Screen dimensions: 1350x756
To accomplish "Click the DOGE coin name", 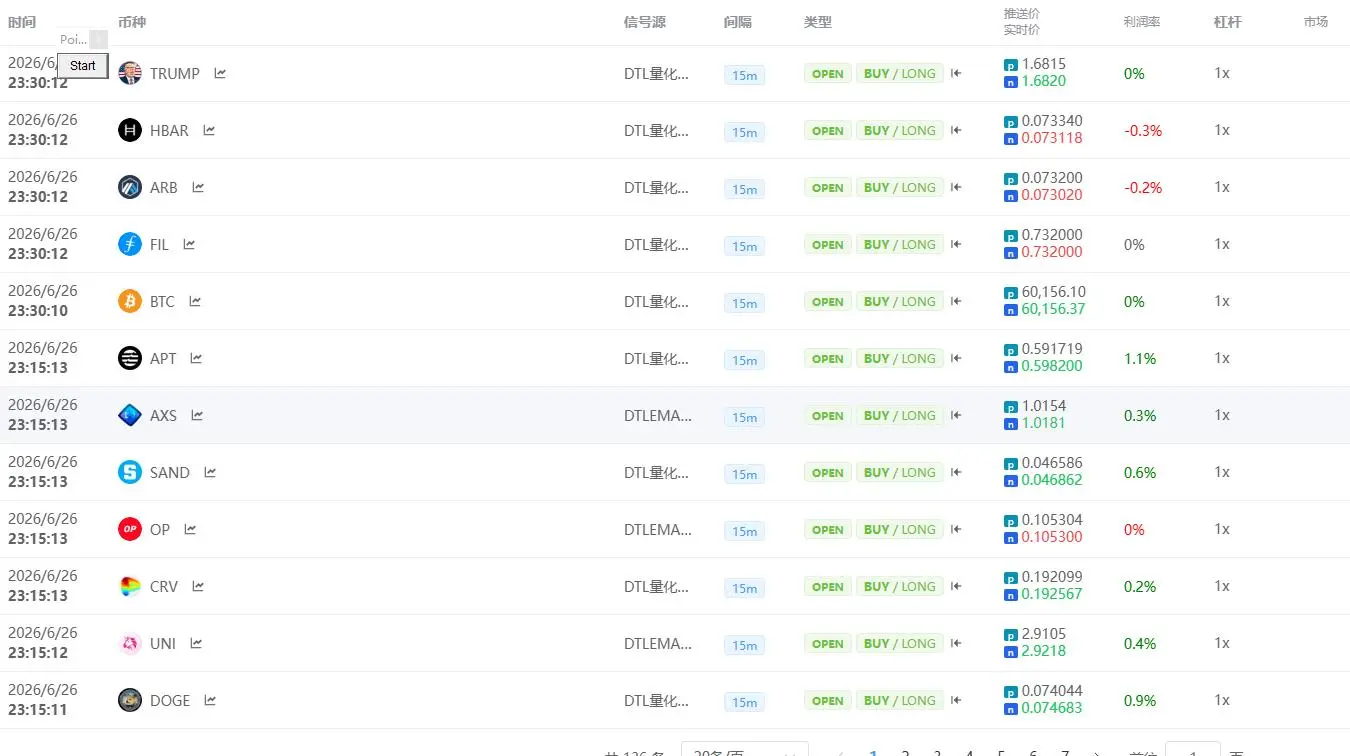I will (x=170, y=700).
